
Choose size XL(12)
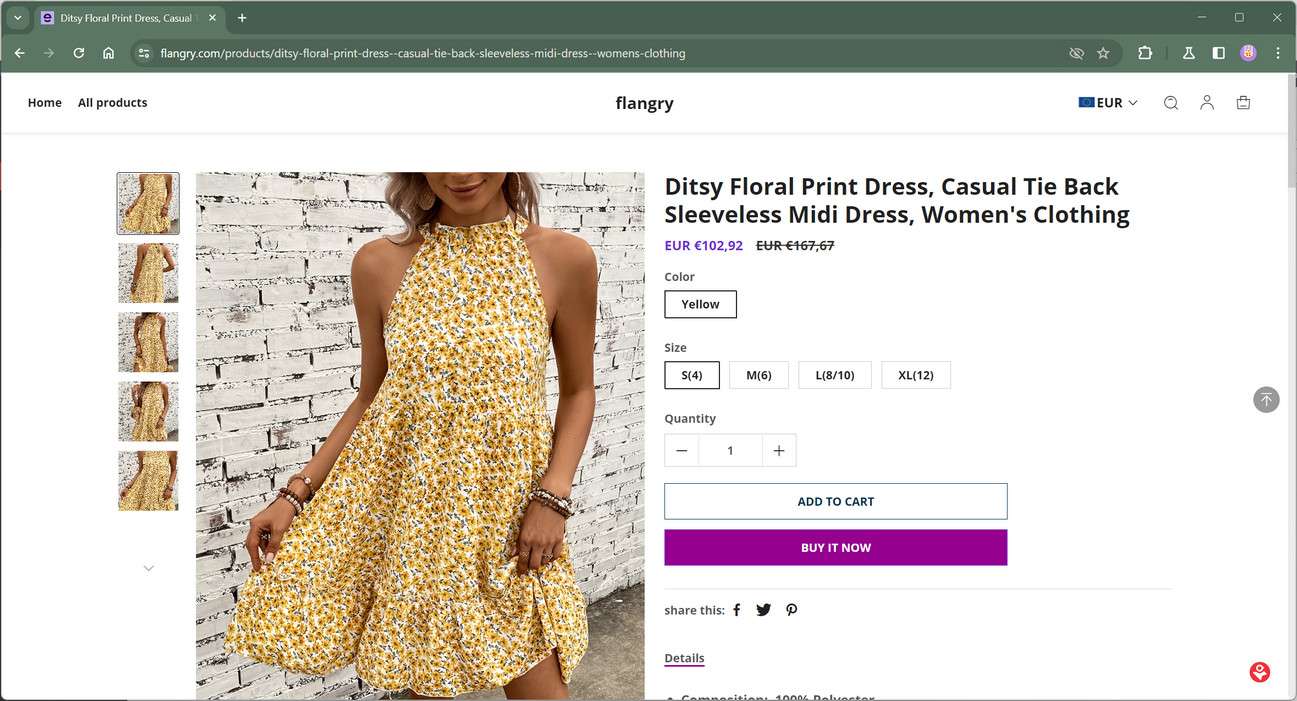pos(915,375)
